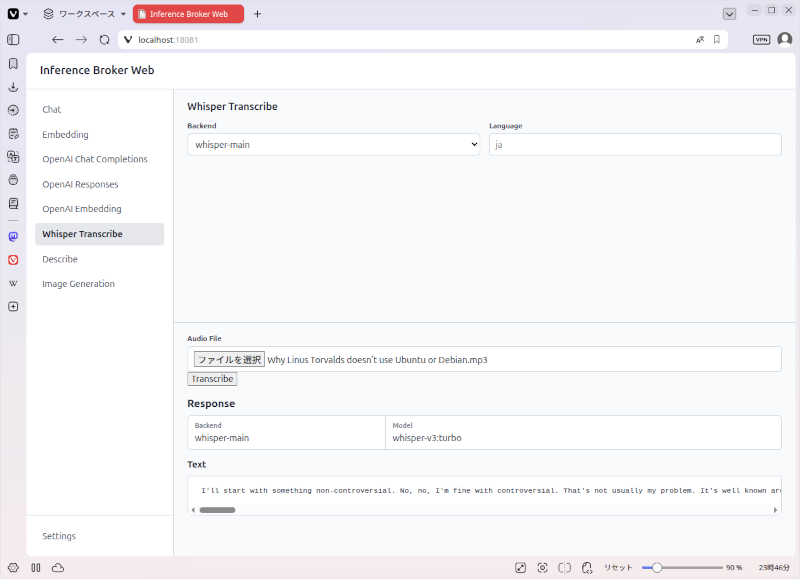Expand the Backend whisper-main dropdown
800x579 pixels.
(x=334, y=145)
